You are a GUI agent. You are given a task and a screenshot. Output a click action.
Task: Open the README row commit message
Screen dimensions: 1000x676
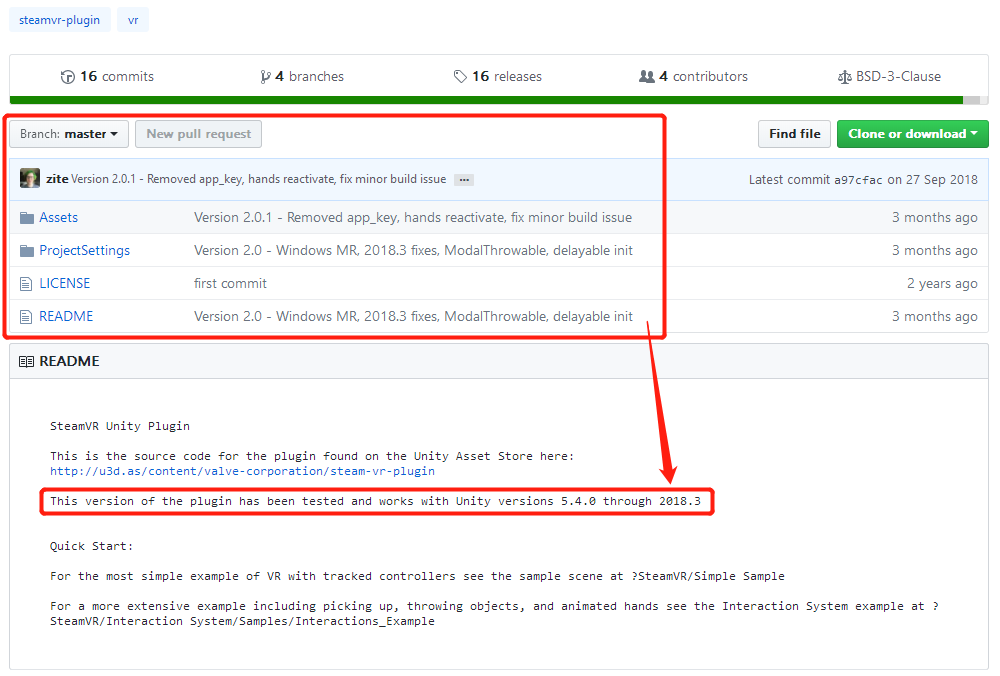coord(413,316)
